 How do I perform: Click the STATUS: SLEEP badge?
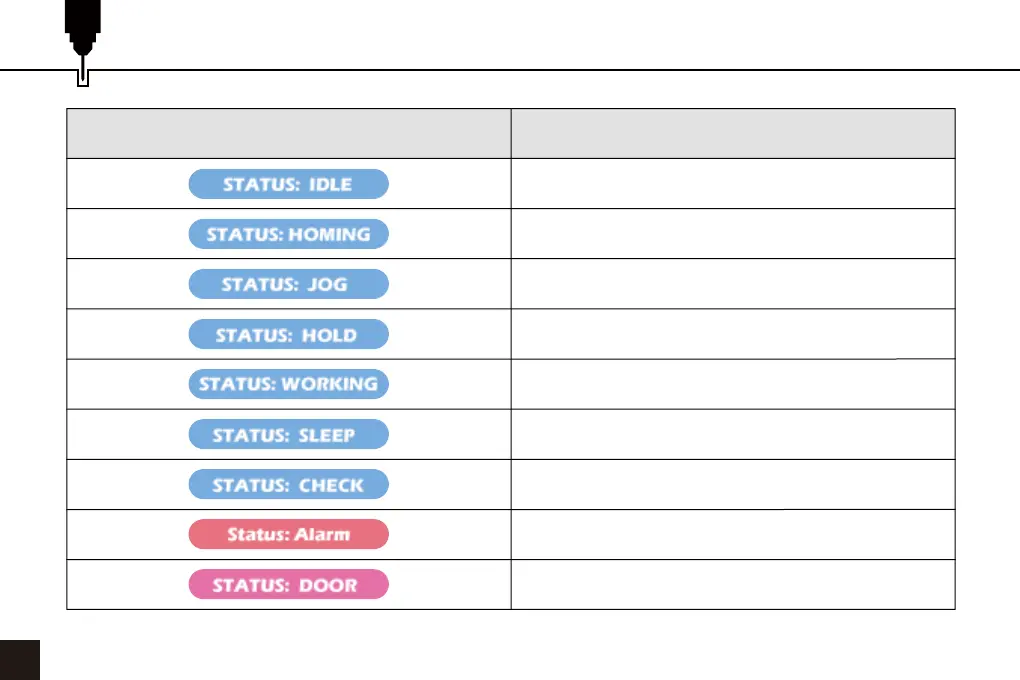288,435
